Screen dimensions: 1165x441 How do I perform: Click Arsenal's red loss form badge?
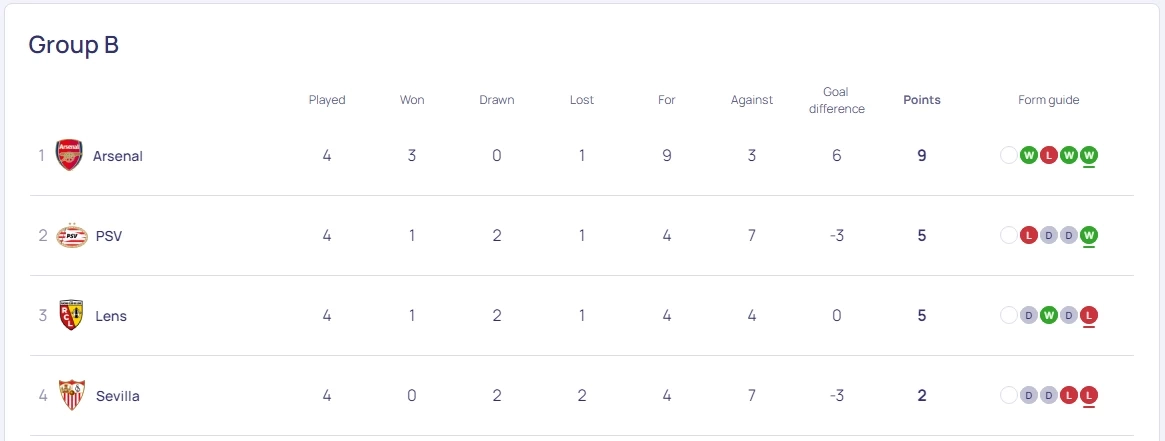pos(1048,155)
